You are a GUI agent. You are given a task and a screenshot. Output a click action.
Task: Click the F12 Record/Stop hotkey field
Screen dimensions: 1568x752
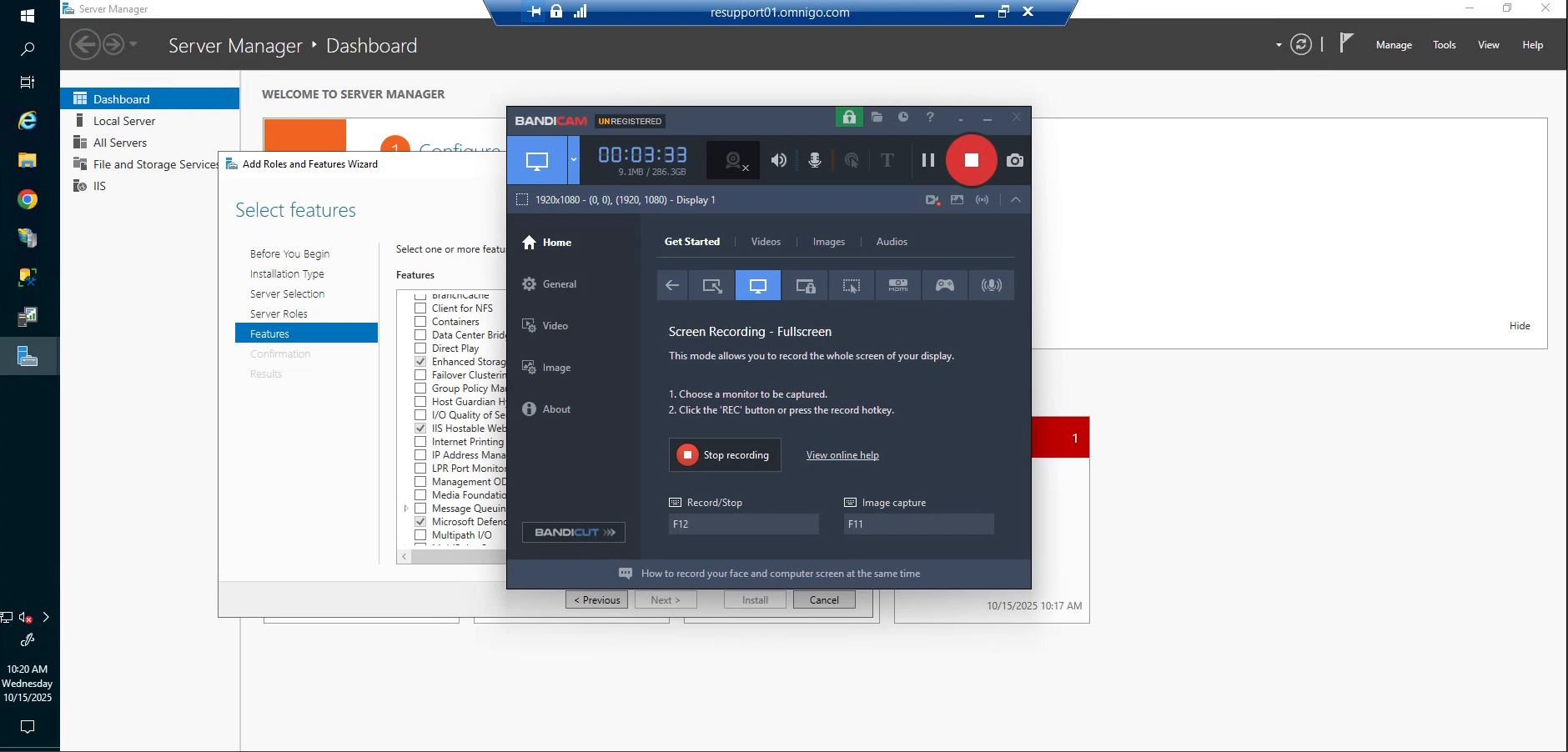(x=742, y=524)
